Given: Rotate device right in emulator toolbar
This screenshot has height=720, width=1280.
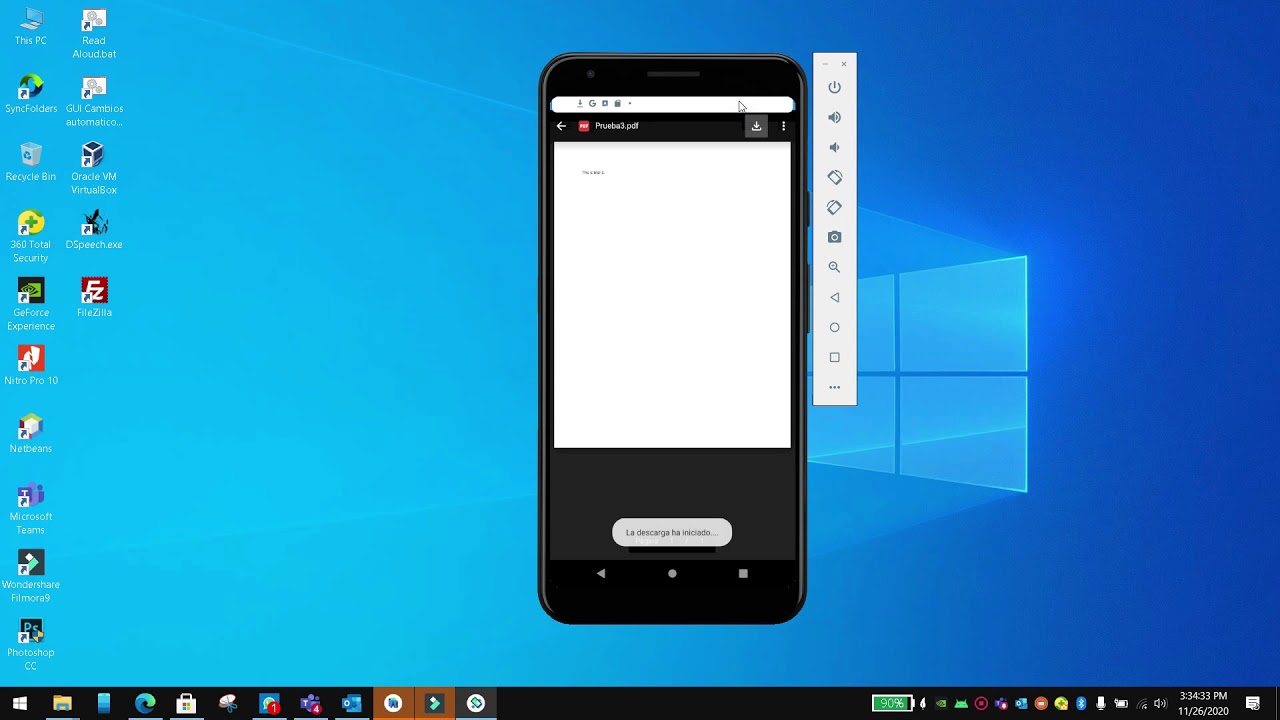Looking at the screenshot, I should pyautogui.click(x=834, y=207).
